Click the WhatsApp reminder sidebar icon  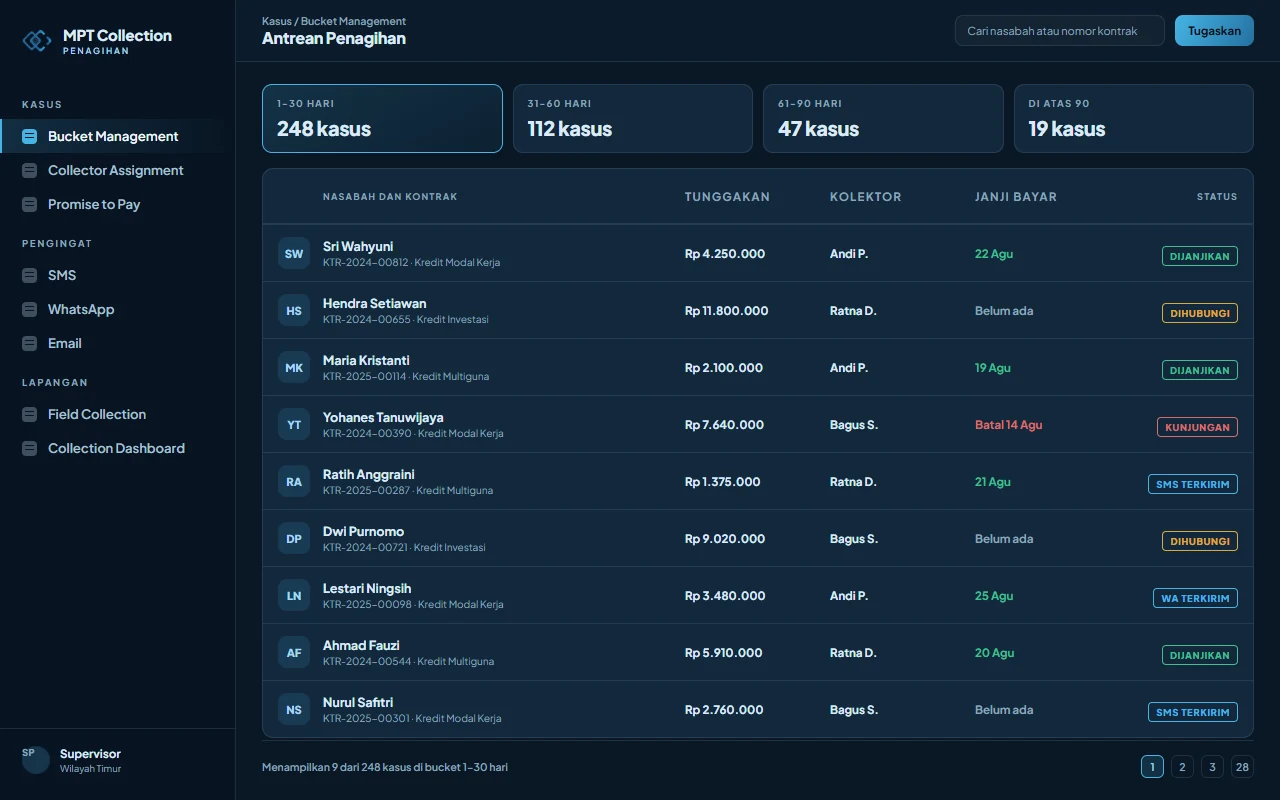point(29,310)
